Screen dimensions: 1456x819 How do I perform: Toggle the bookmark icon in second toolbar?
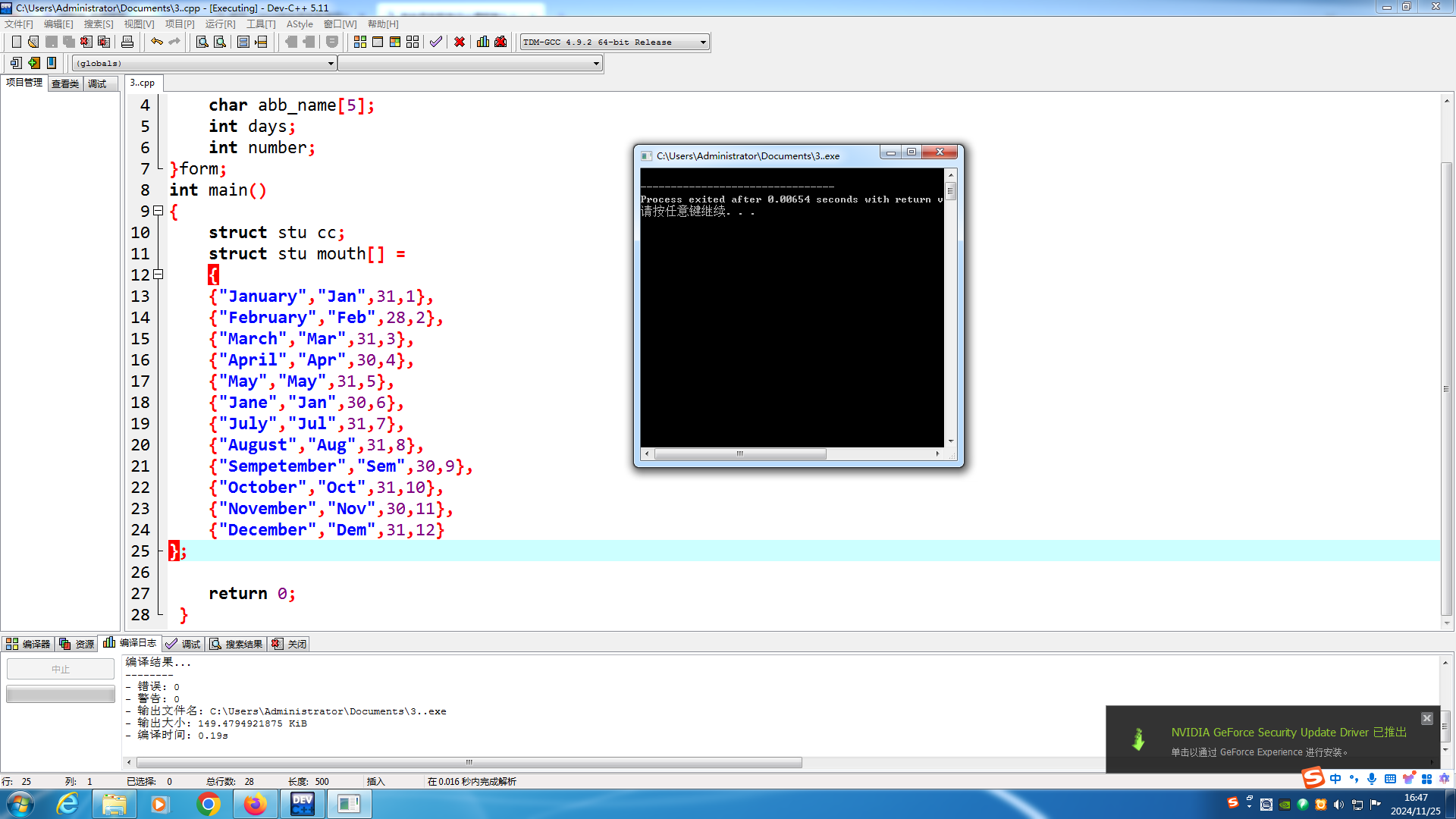point(52,63)
